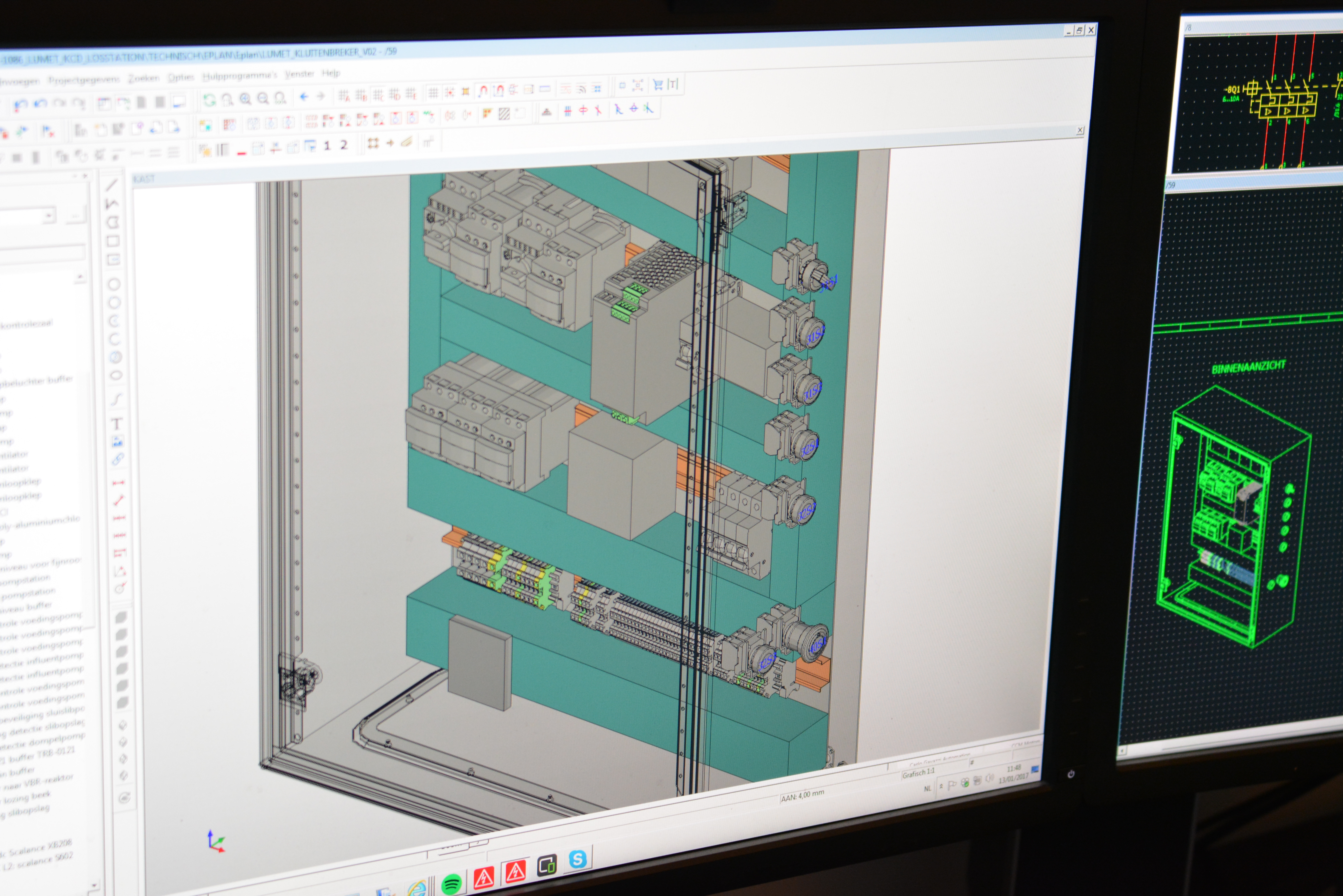
Task: Select the Hyperlink tool
Action: click(118, 459)
